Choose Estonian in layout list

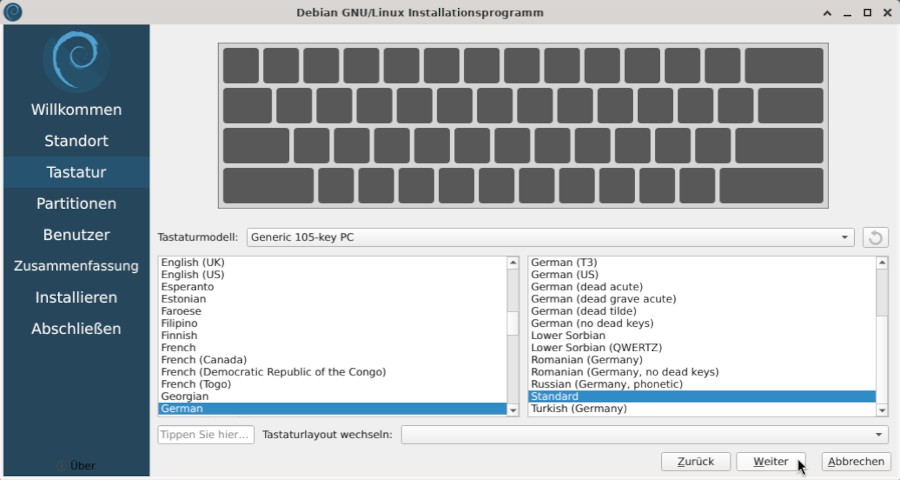[x=332, y=299]
